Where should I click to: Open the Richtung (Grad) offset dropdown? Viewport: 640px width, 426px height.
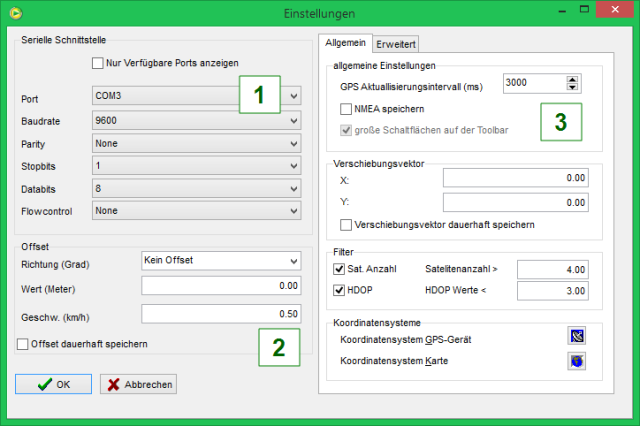(293, 260)
